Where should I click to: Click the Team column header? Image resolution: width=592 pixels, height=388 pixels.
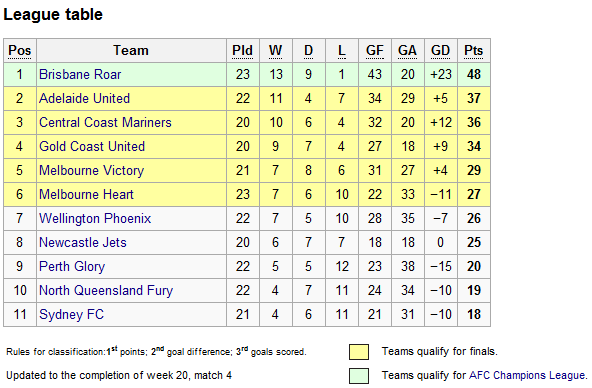(x=131, y=50)
